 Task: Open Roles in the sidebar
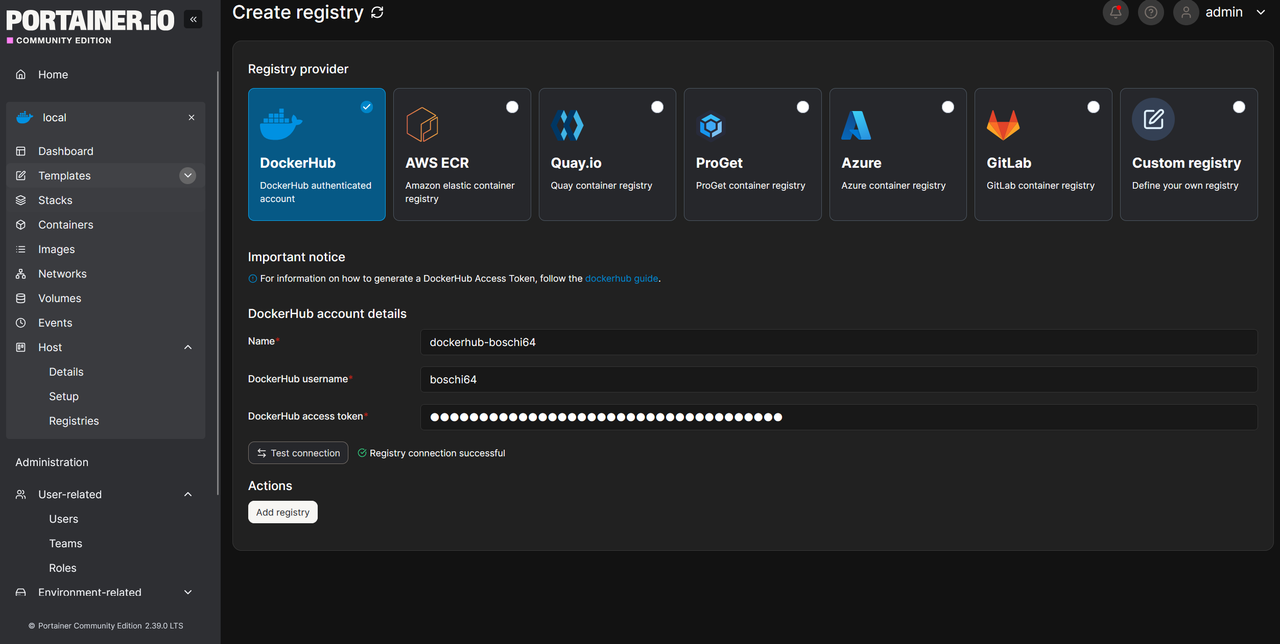63,568
